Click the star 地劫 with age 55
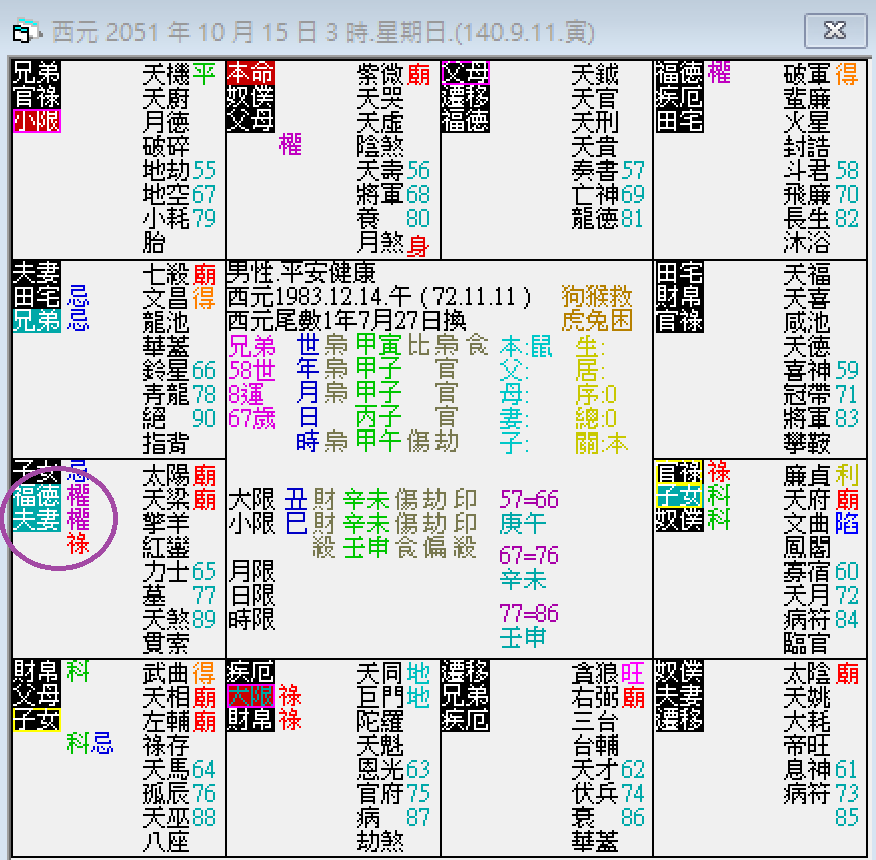Screen dimensions: 876x860 [x=166, y=170]
